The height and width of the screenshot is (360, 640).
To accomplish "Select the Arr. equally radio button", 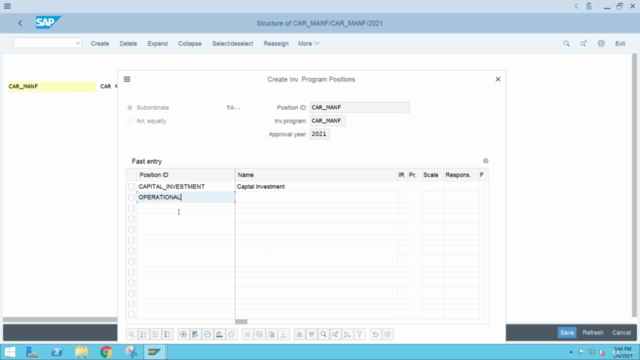I will coord(130,121).
